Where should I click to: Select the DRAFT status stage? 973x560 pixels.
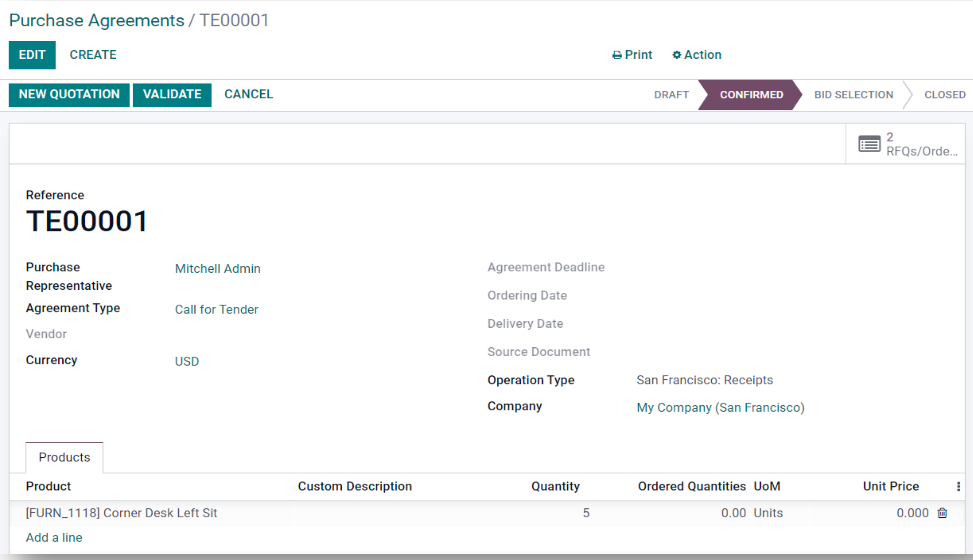(x=671, y=95)
